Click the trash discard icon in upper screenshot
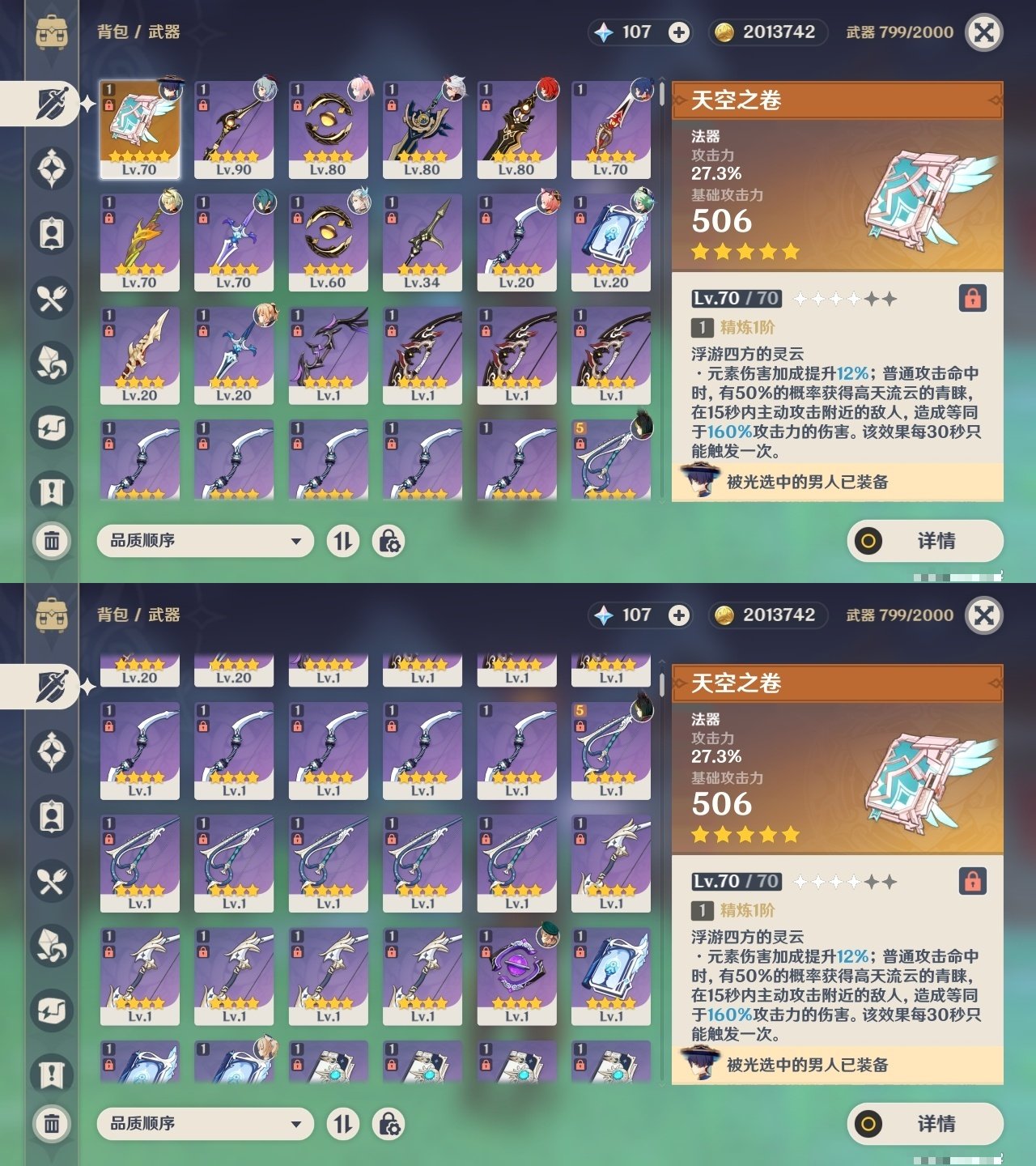 click(52, 540)
